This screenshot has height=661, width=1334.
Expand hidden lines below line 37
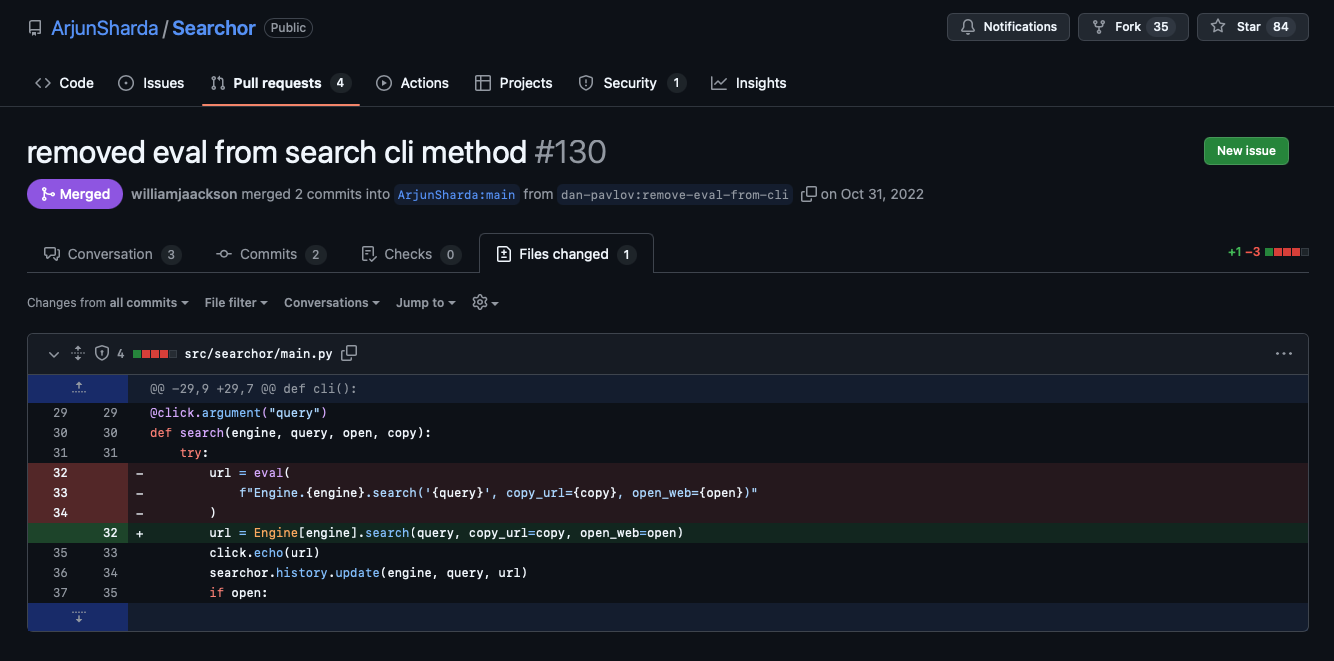point(78,617)
